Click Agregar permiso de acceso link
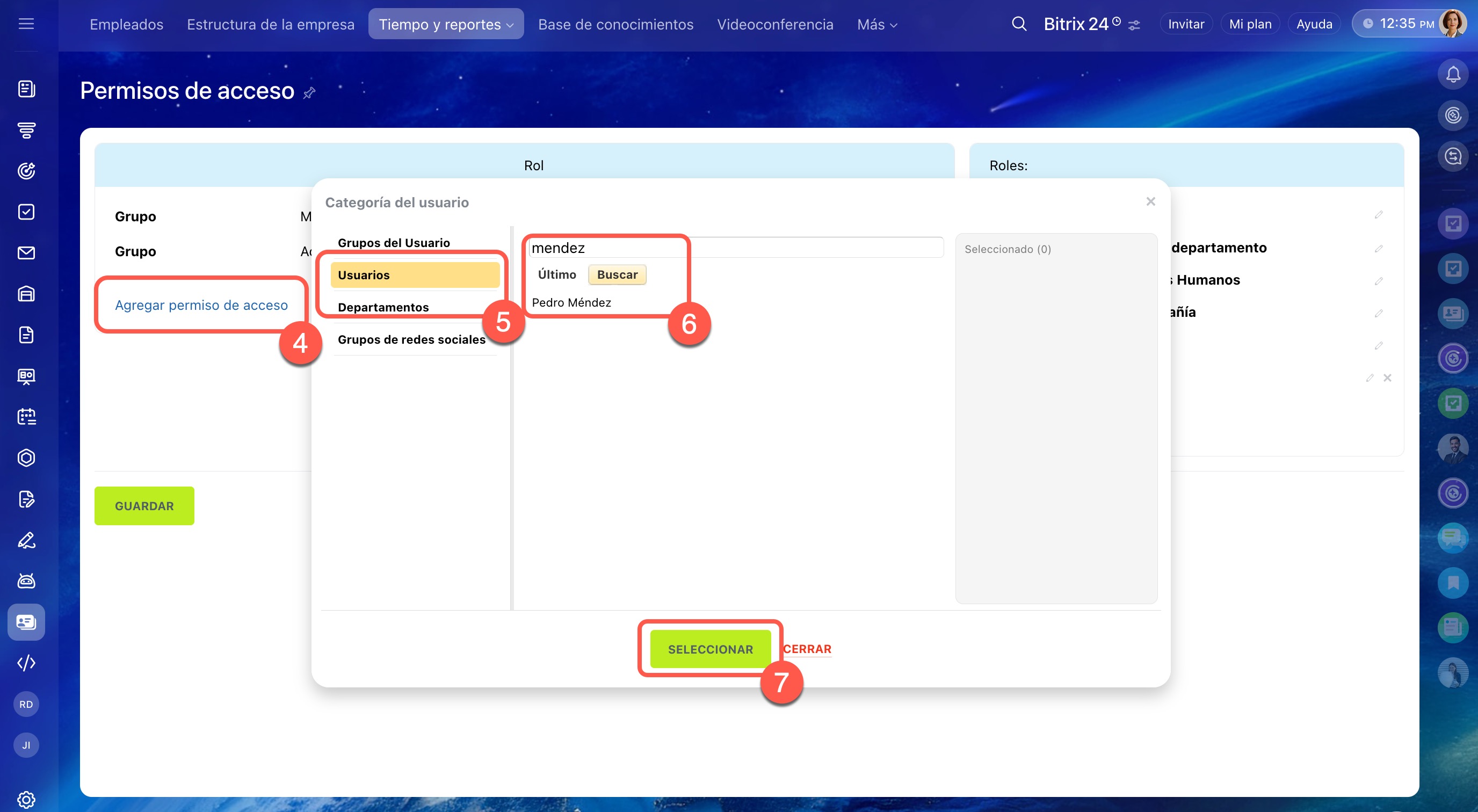This screenshot has width=1478, height=812. (x=201, y=305)
